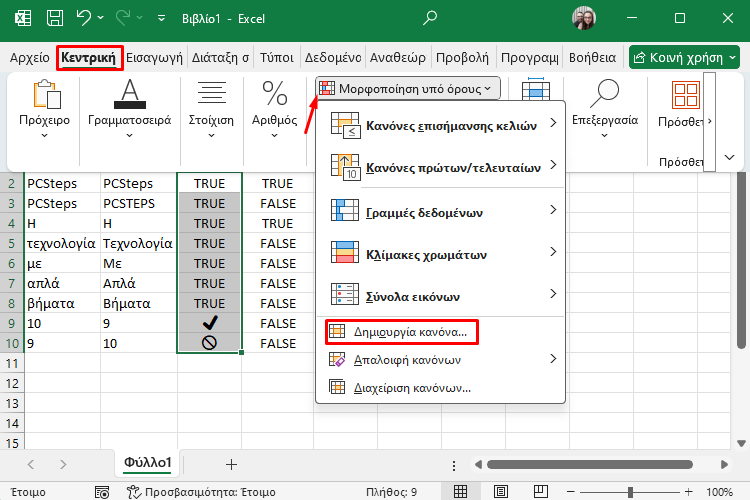Open the Αριθμός number format group
This screenshot has width=750, height=500.
[x=275, y=110]
